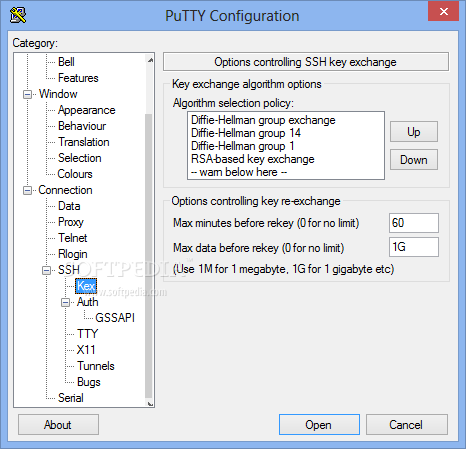Open the Rlogin settings
The image size is (466, 449).
pyautogui.click(x=72, y=254)
